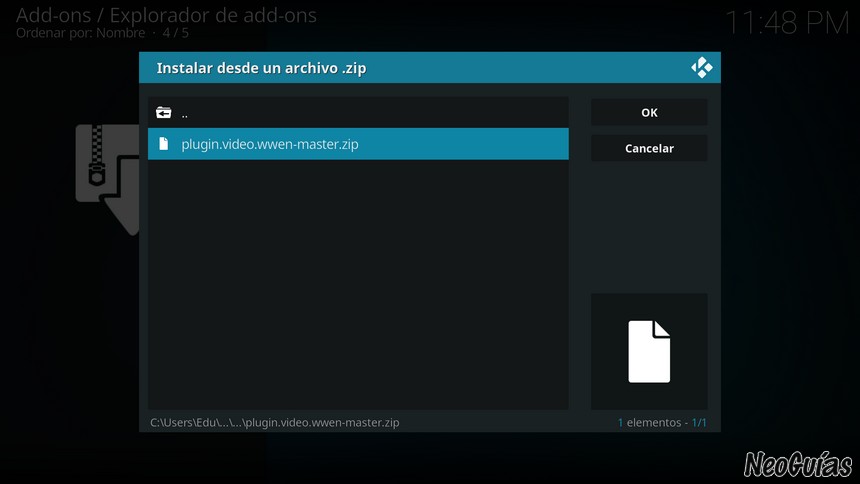Viewport: 860px width, 484px height.
Task: Click the back-arrow folder icon
Action: tap(163, 113)
